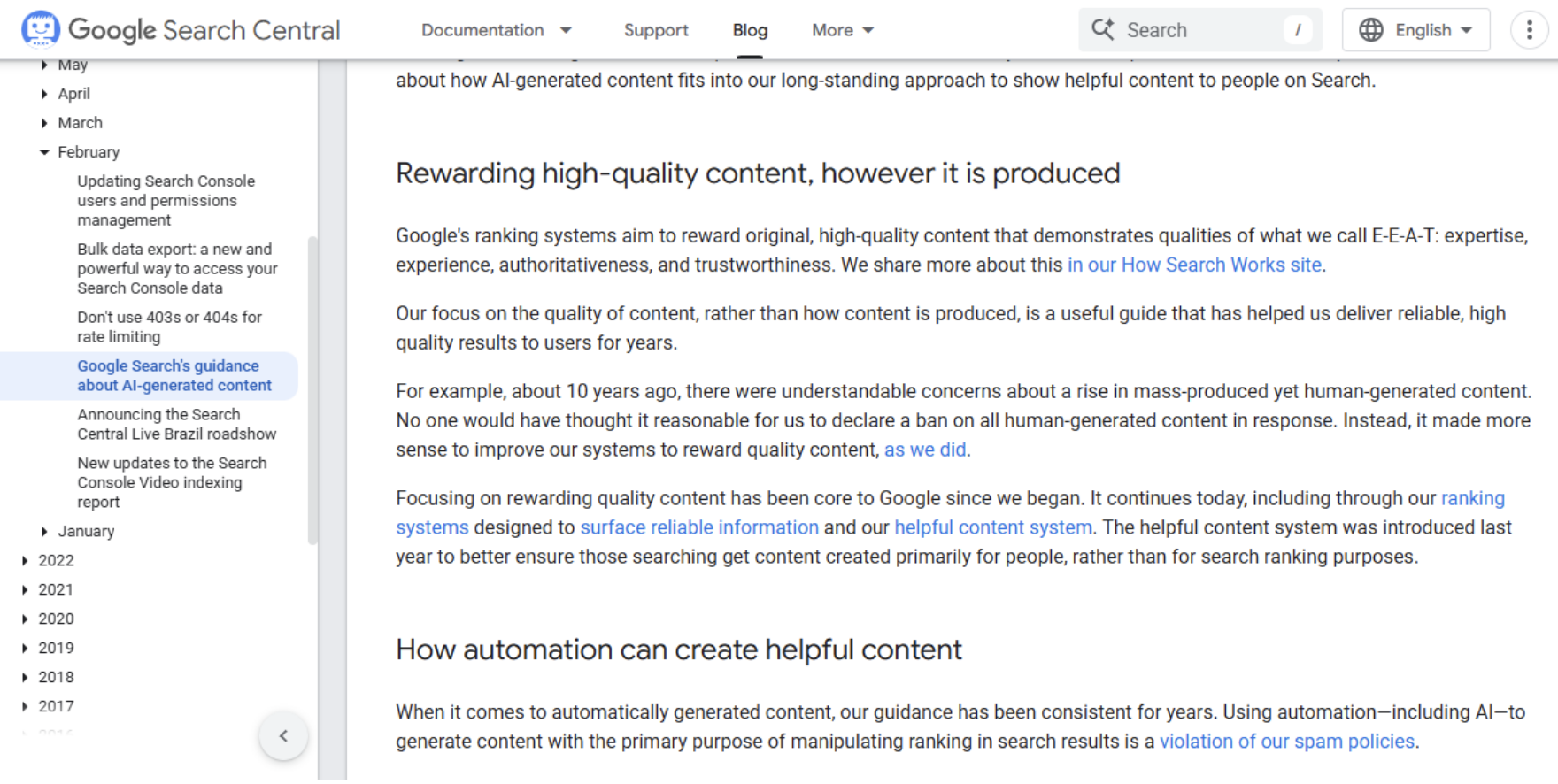Click the slash shortcut badge in search bar
Image resolution: width=1558 pixels, height=784 pixels.
pyautogui.click(x=1298, y=29)
